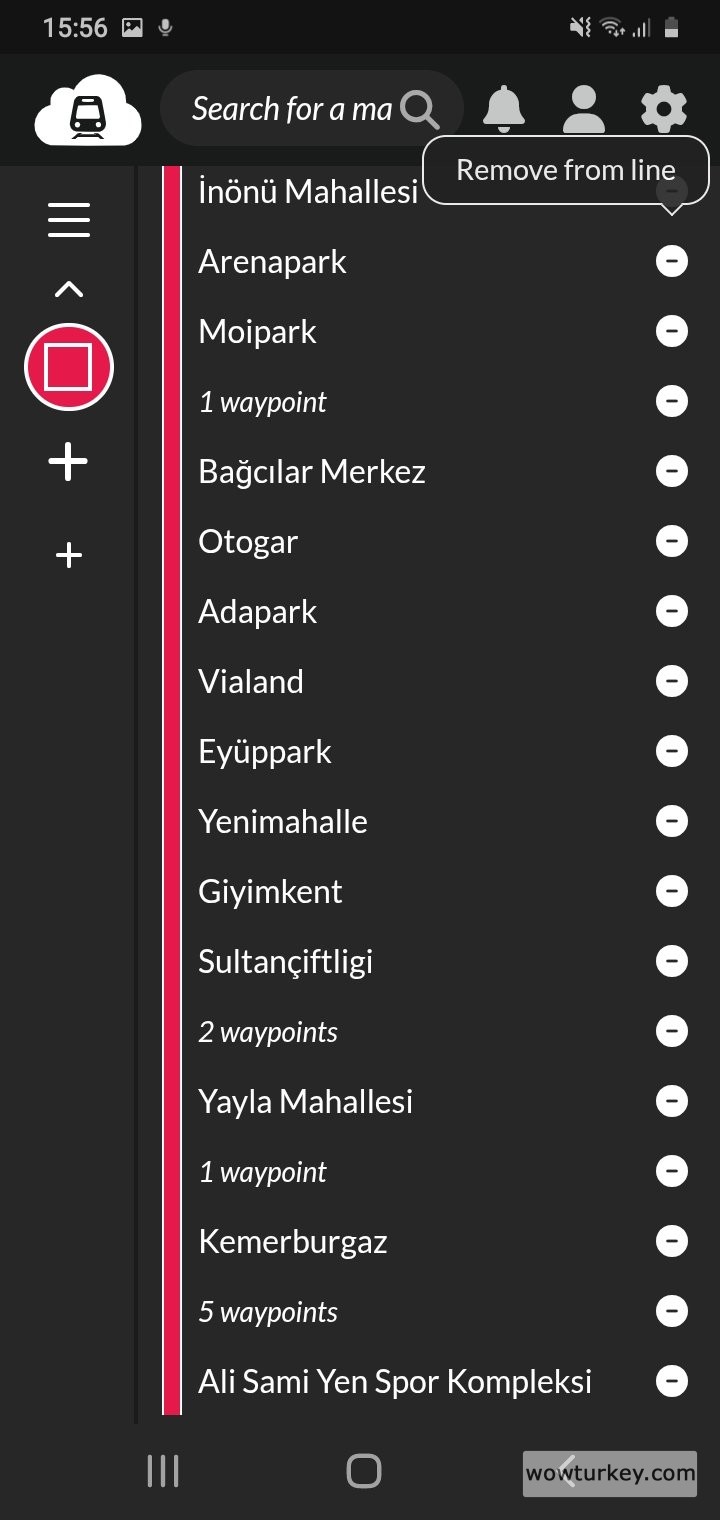Collapse the line panel with up chevron
Viewport: 720px width, 1520px height.
pos(69,290)
